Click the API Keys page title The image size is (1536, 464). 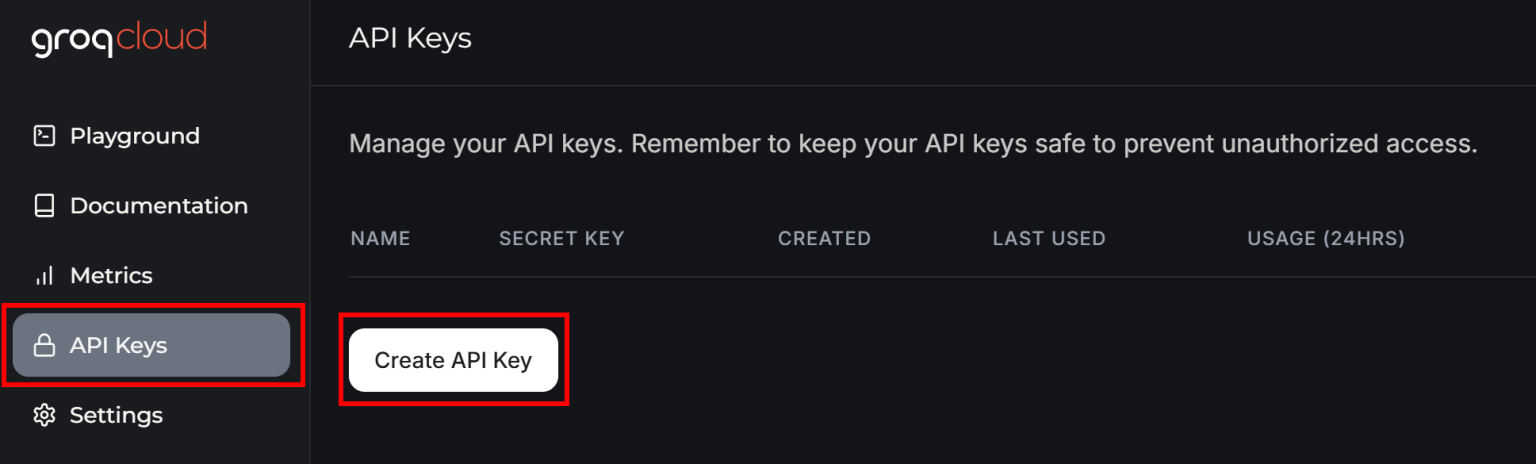(x=410, y=38)
